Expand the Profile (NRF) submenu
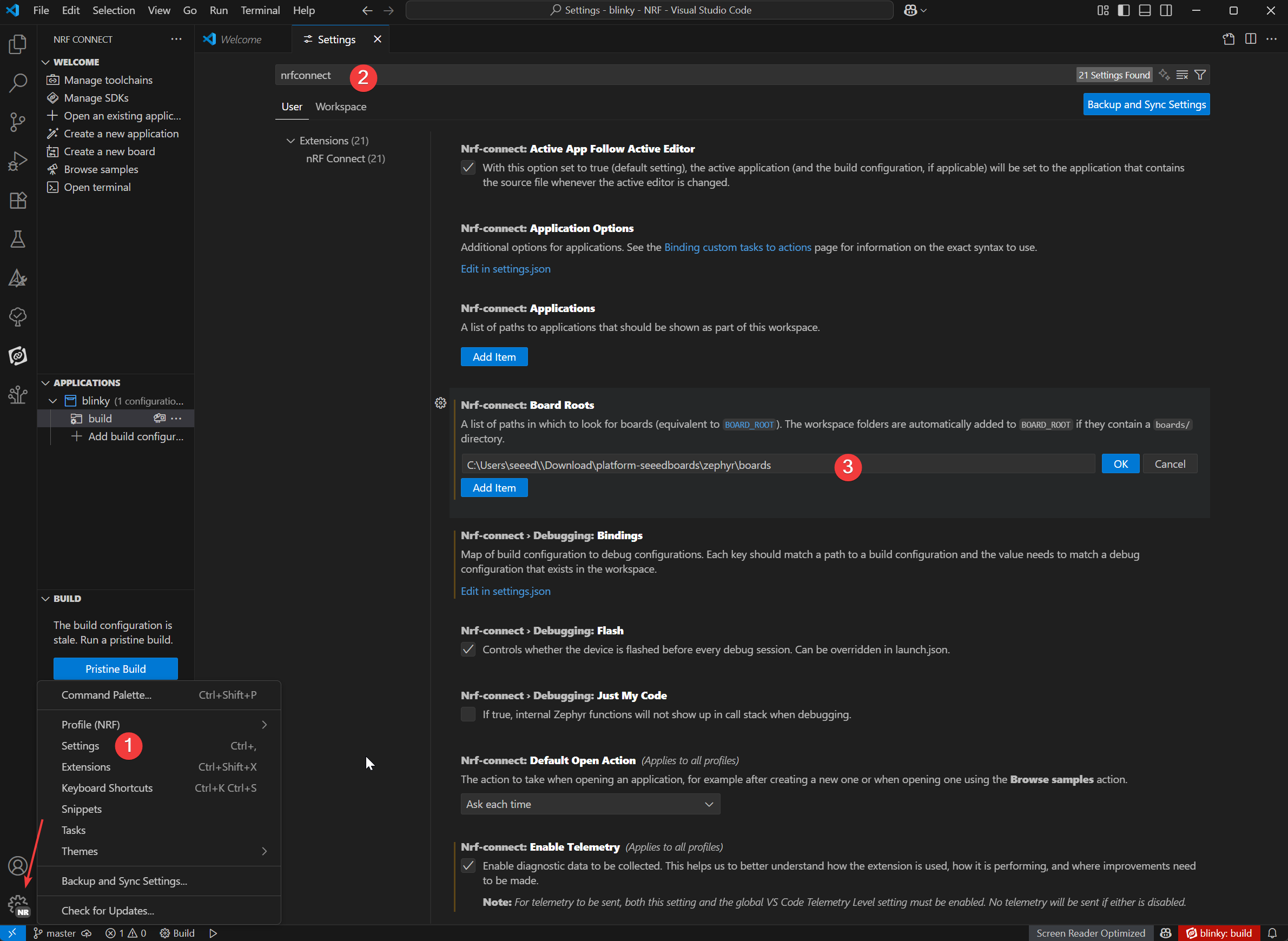The height and width of the screenshot is (941, 1288). click(x=159, y=725)
